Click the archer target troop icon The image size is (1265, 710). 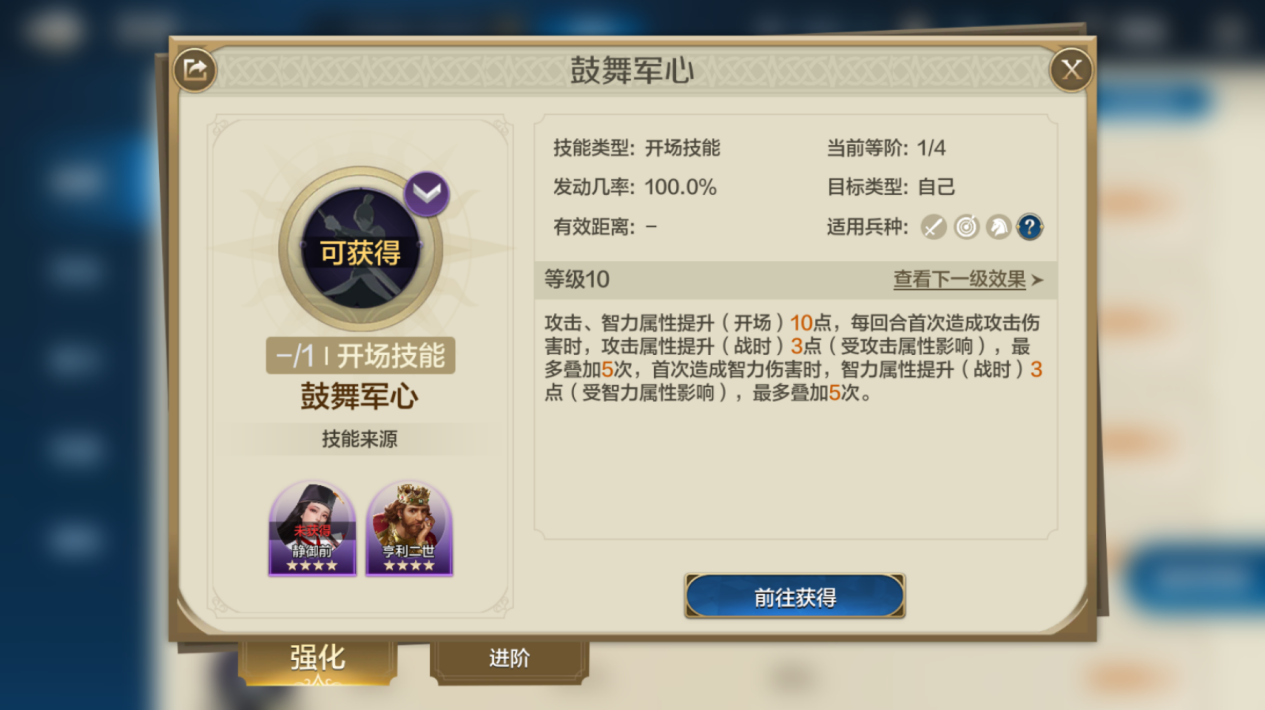(965, 227)
